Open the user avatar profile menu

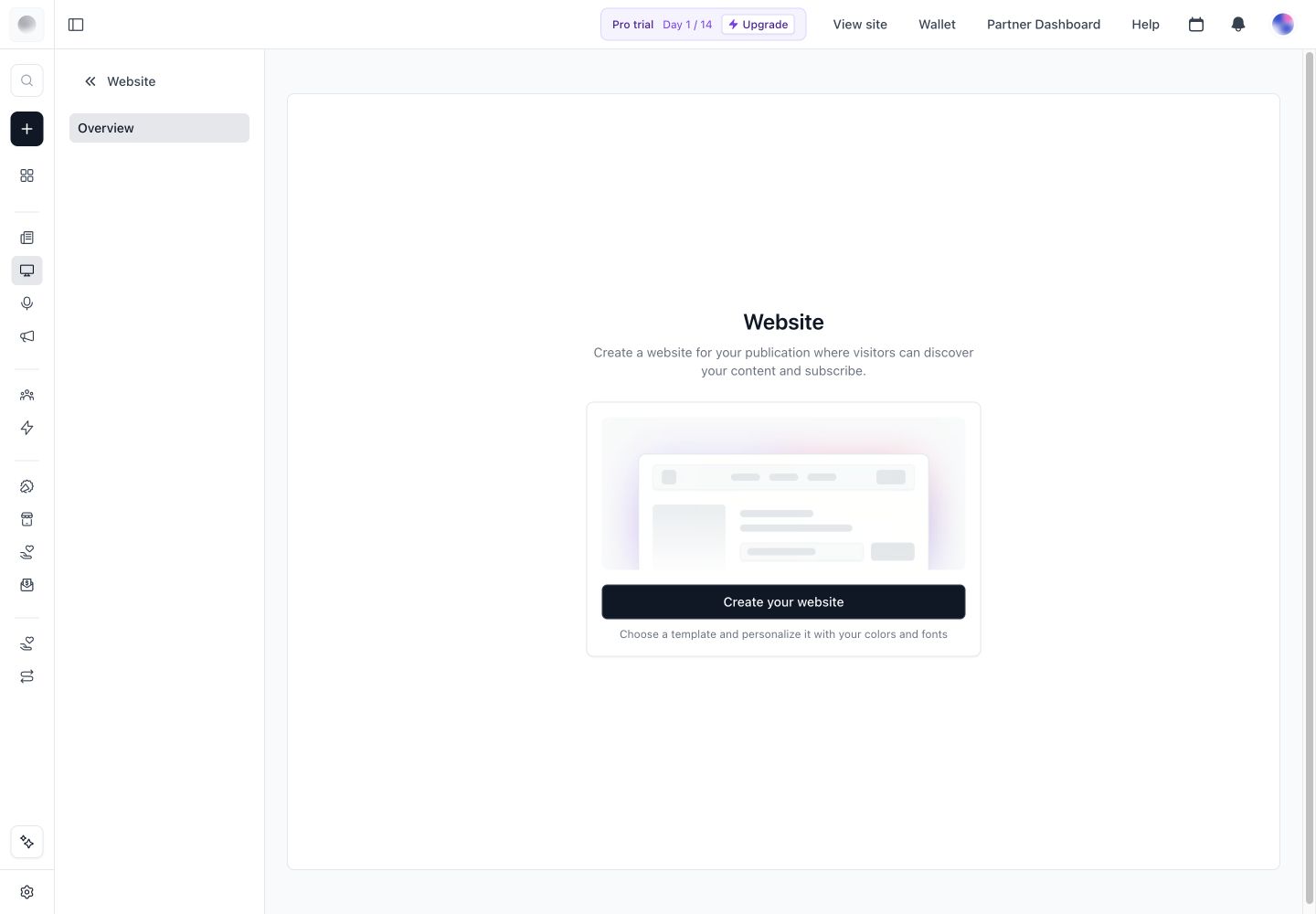point(1283,25)
